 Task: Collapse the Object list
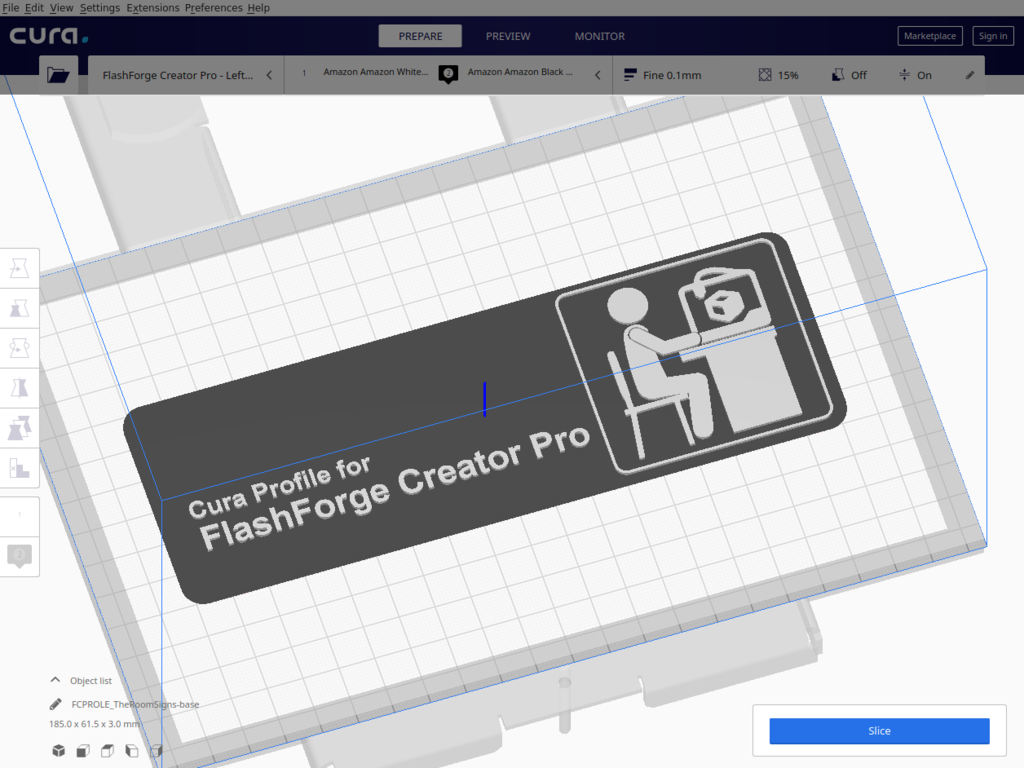[56, 680]
